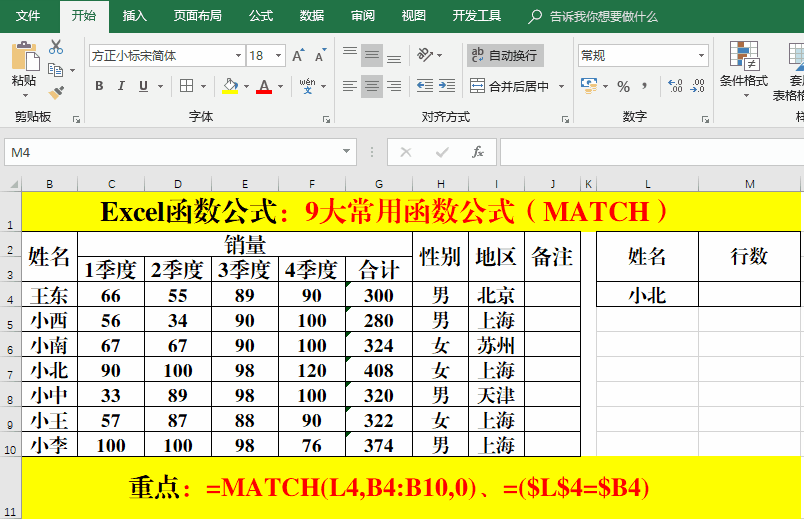Click the percent style icon

pyautogui.click(x=623, y=86)
